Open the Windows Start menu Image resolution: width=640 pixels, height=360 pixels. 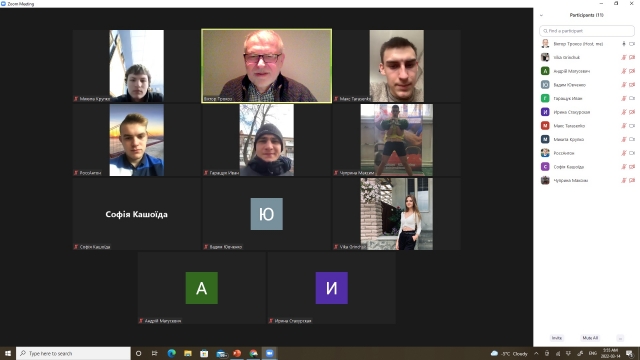click(x=8, y=353)
